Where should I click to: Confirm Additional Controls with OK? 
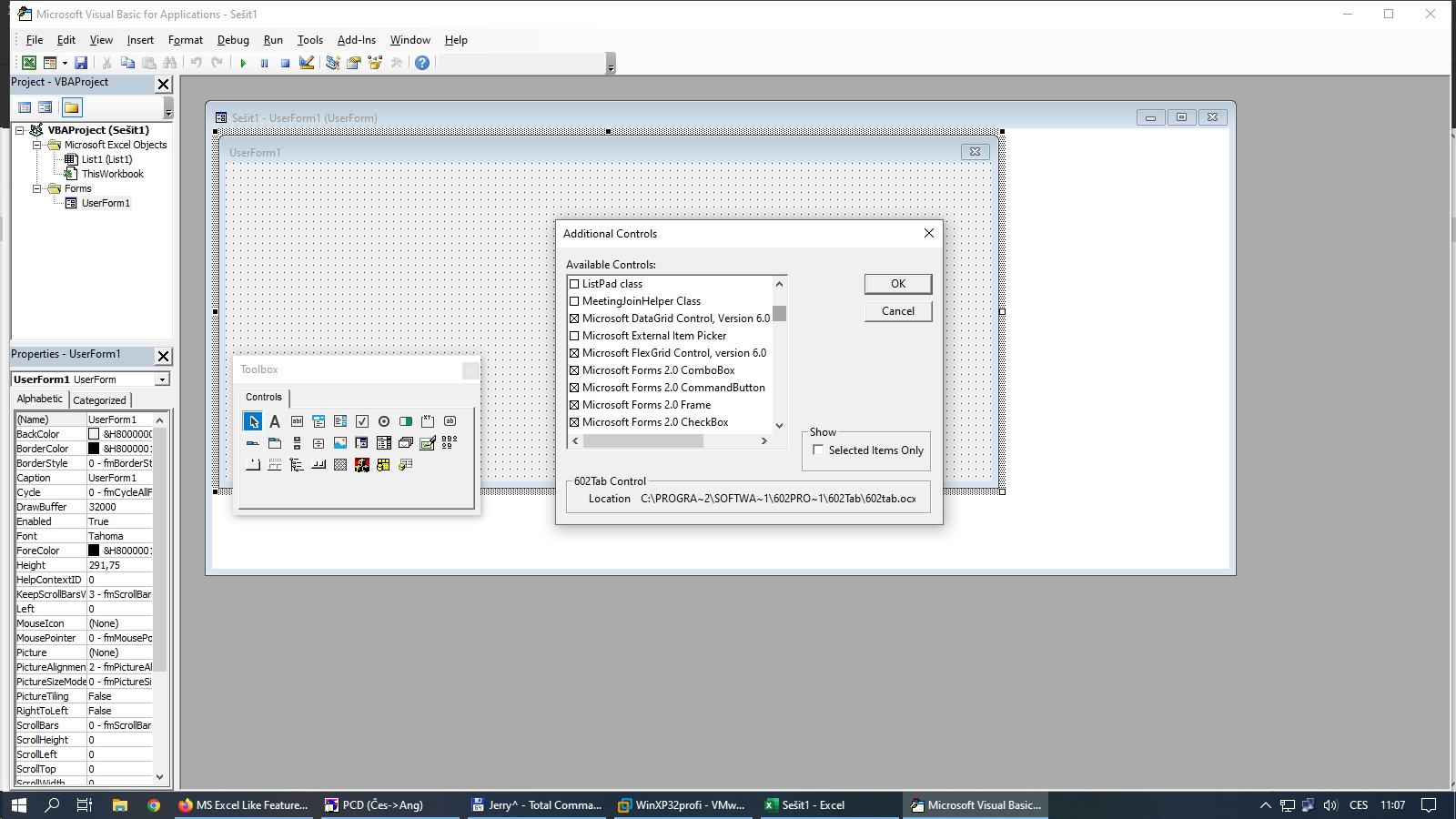coord(898,284)
